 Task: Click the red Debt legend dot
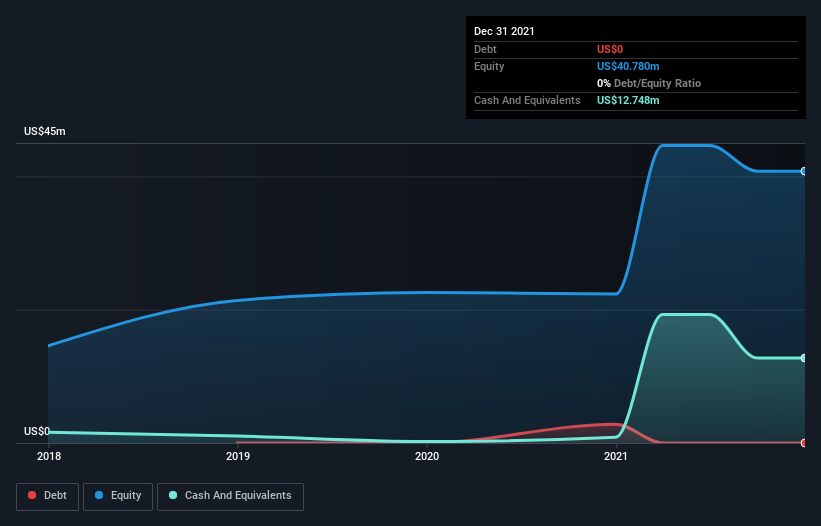[x=32, y=495]
